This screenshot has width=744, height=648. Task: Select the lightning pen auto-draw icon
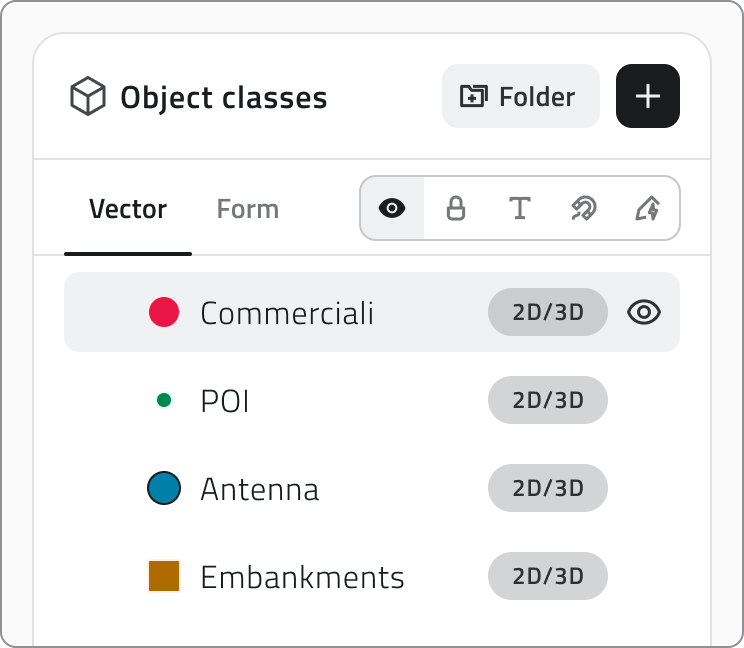click(648, 208)
